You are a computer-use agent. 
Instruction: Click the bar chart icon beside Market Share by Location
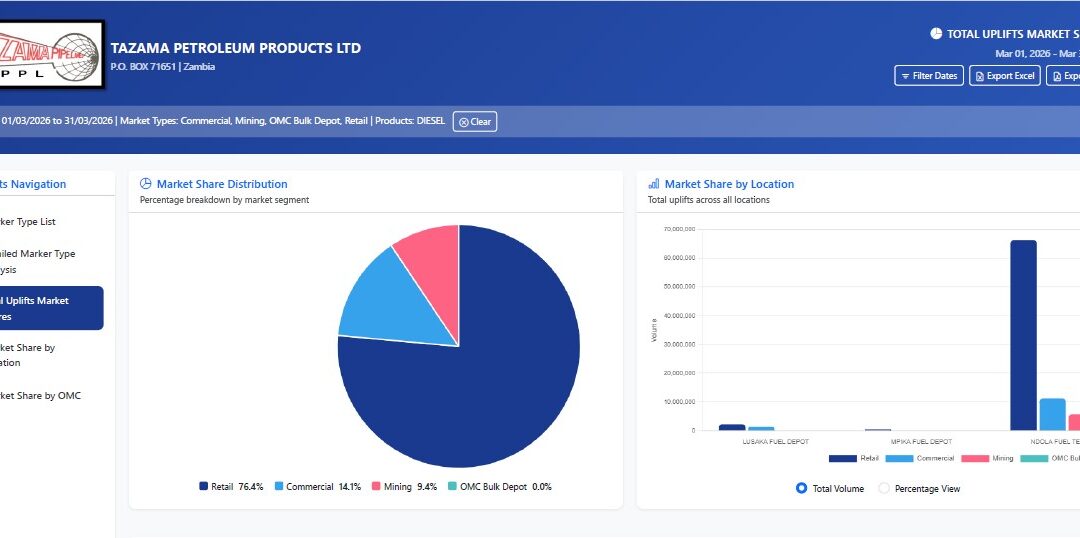pyautogui.click(x=654, y=184)
